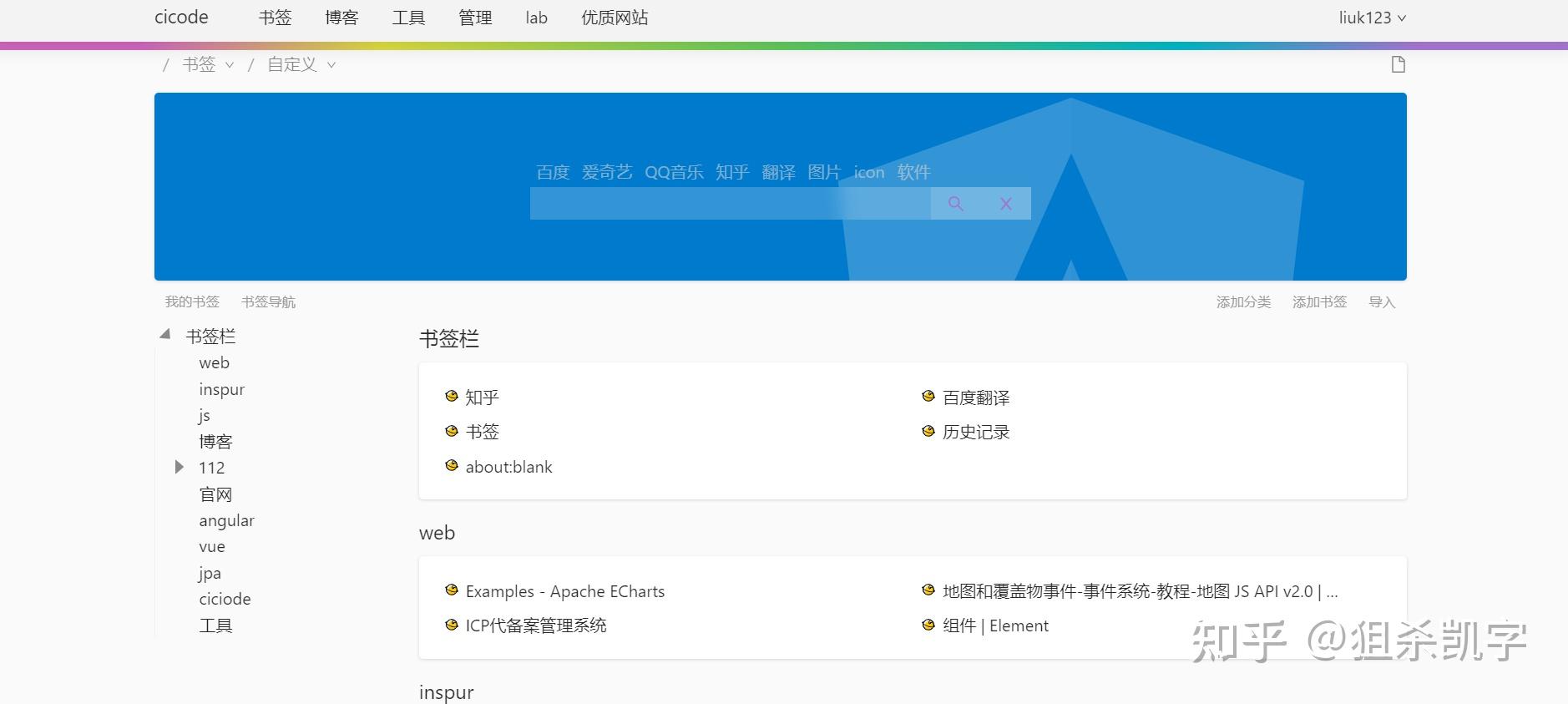Viewport: 1568px width, 704px height.
Task: Click the web section heading
Action: 437,533
